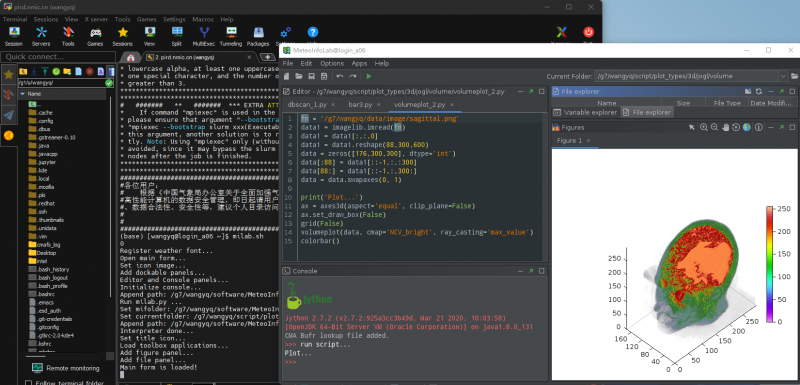The width and height of the screenshot is (800, 385).
Task: Select the zoom-in magnifier in Figures panel
Action: (x=704, y=127)
